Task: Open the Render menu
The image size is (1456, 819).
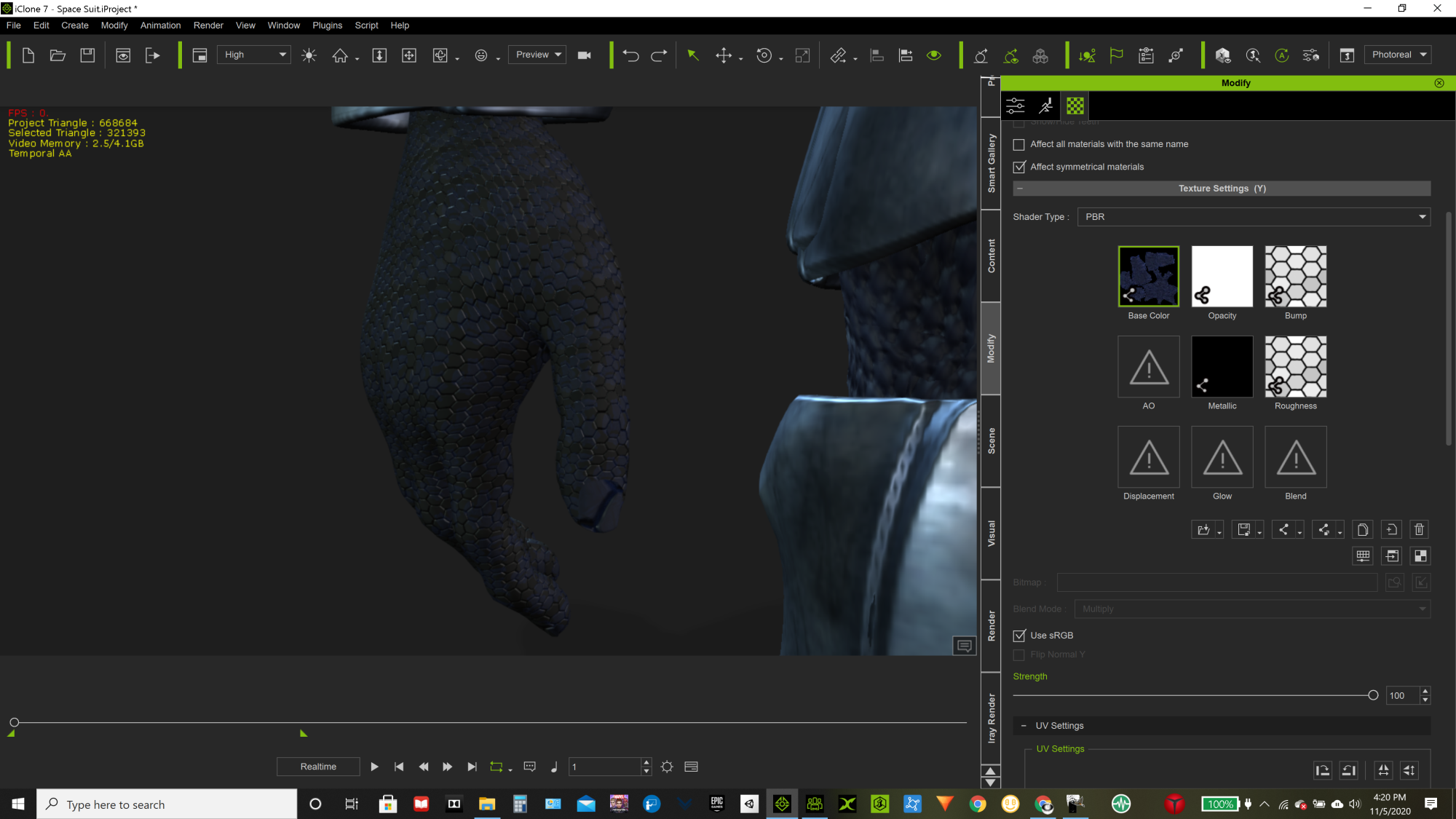Action: coord(208,25)
